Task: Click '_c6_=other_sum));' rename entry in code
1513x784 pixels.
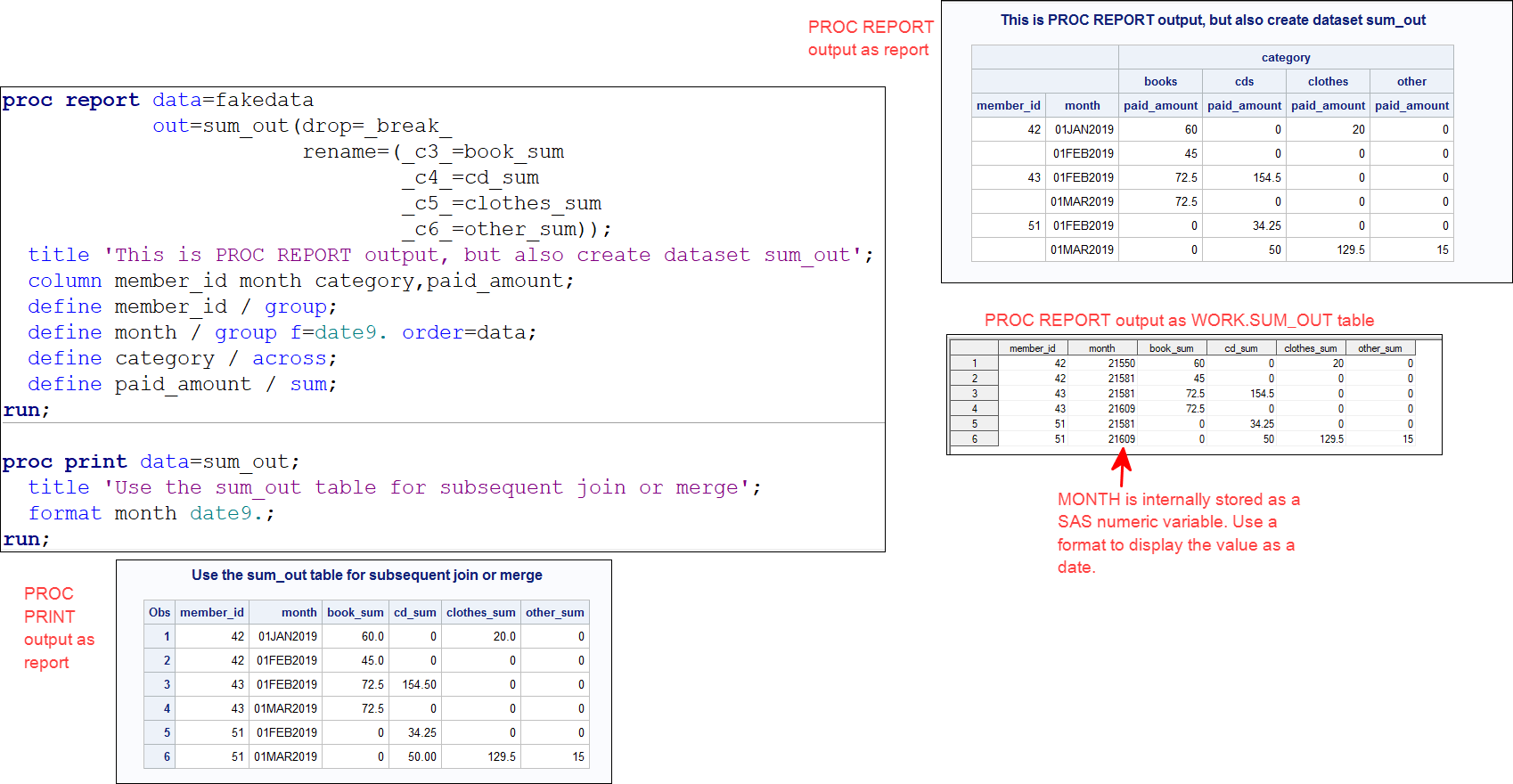Action: pyautogui.click(x=507, y=230)
